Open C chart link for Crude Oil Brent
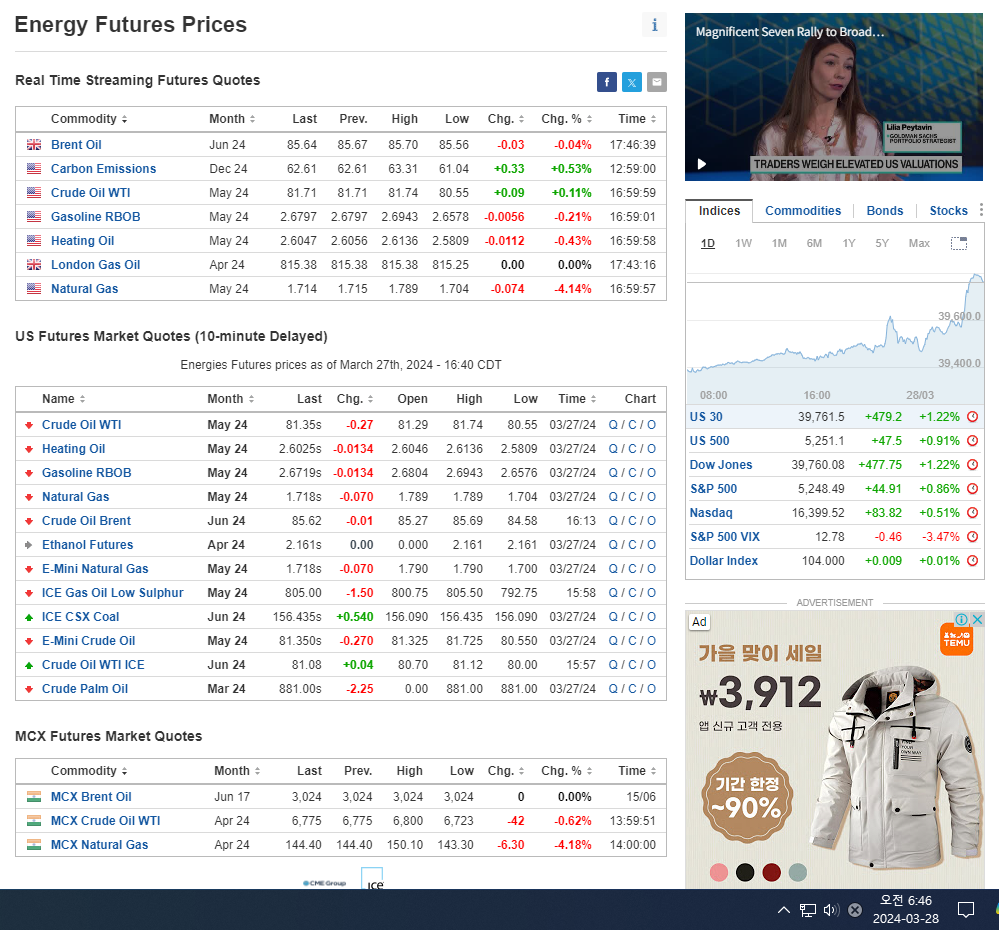The width and height of the screenshot is (999, 930). coord(632,521)
